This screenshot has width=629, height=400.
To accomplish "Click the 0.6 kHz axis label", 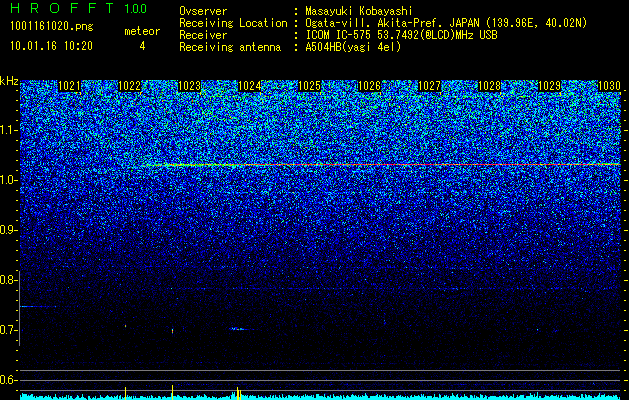I will pos(9,380).
